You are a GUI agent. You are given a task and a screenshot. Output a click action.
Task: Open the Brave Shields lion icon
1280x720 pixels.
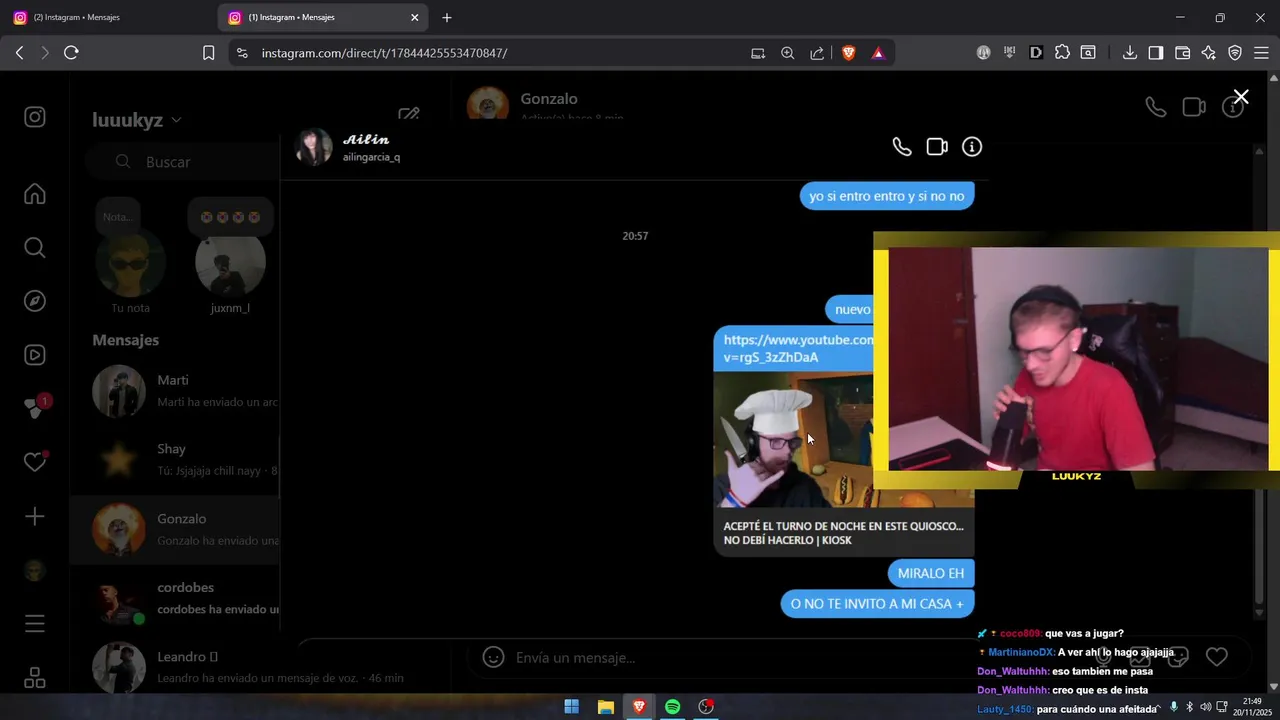pyautogui.click(x=849, y=53)
